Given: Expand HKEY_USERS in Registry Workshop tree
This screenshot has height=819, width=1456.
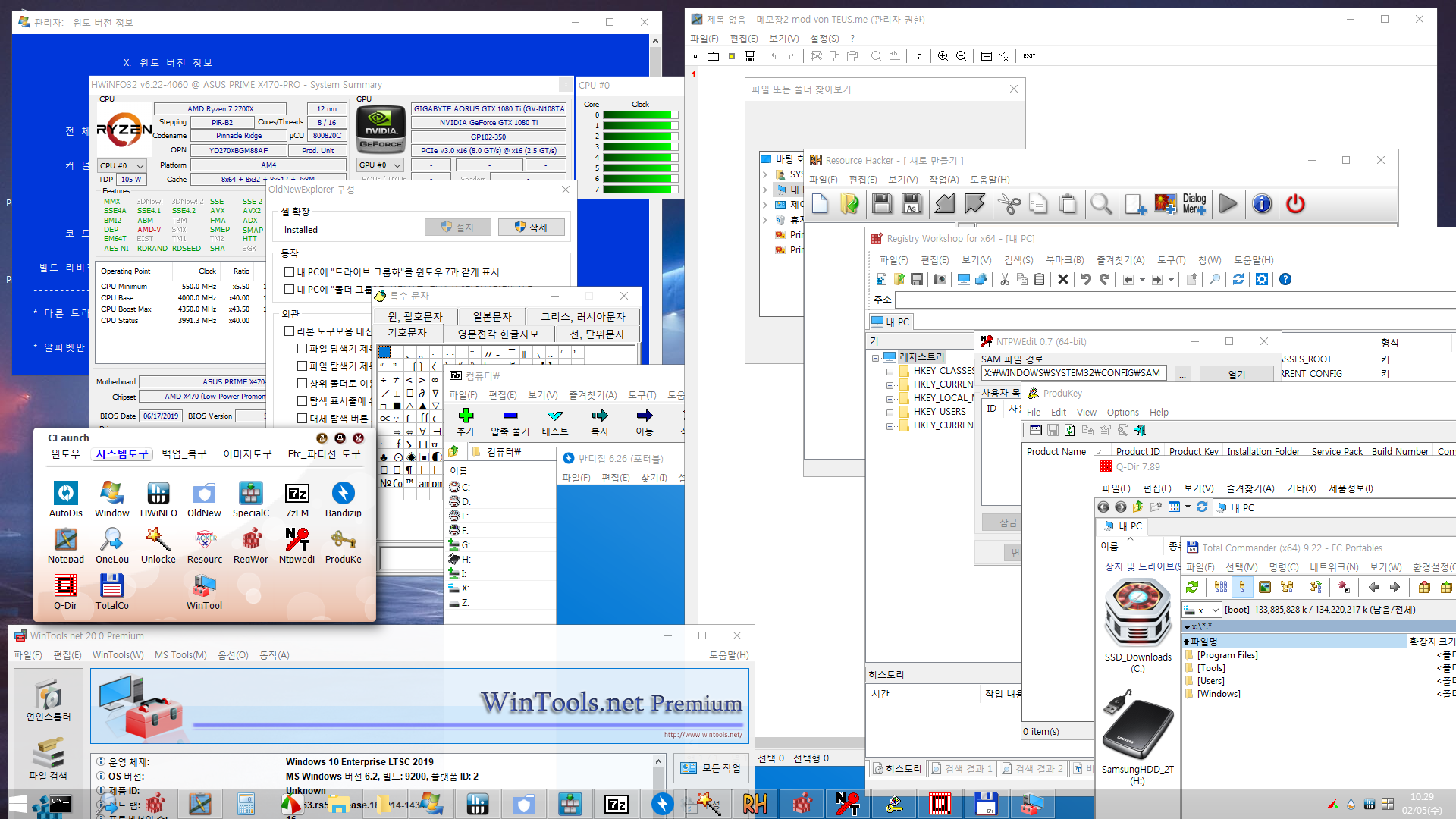Looking at the screenshot, I should [890, 412].
